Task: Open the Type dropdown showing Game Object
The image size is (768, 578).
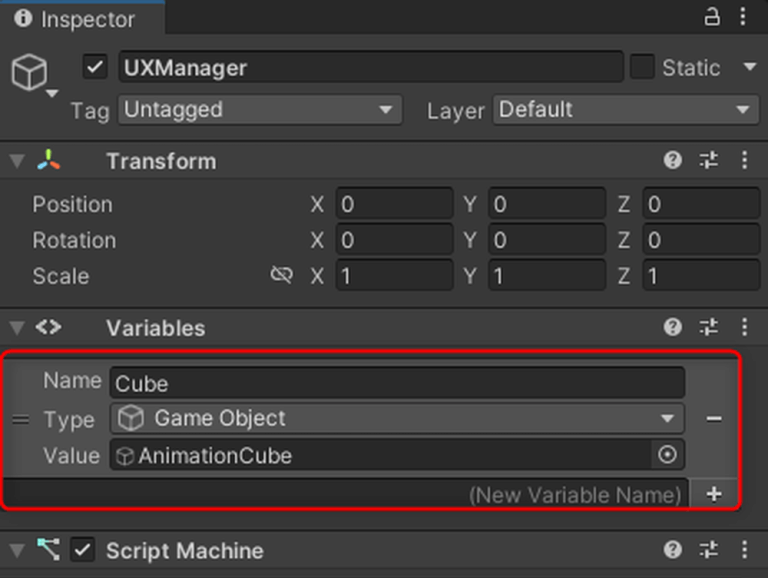Action: coord(397,418)
